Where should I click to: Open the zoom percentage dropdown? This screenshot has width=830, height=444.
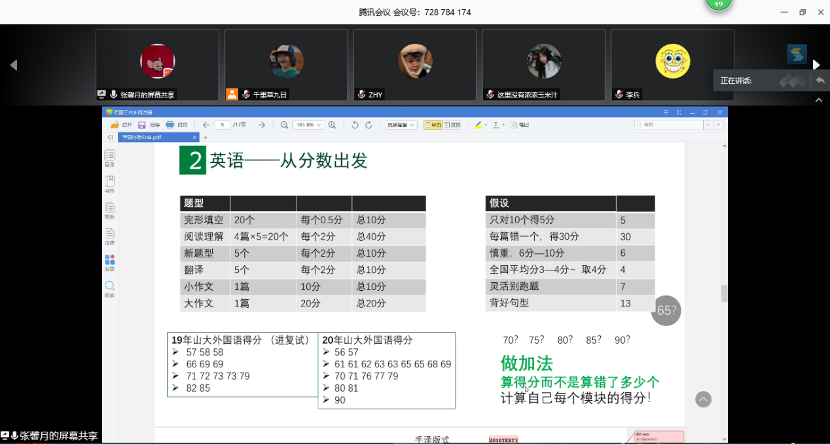click(x=322, y=125)
